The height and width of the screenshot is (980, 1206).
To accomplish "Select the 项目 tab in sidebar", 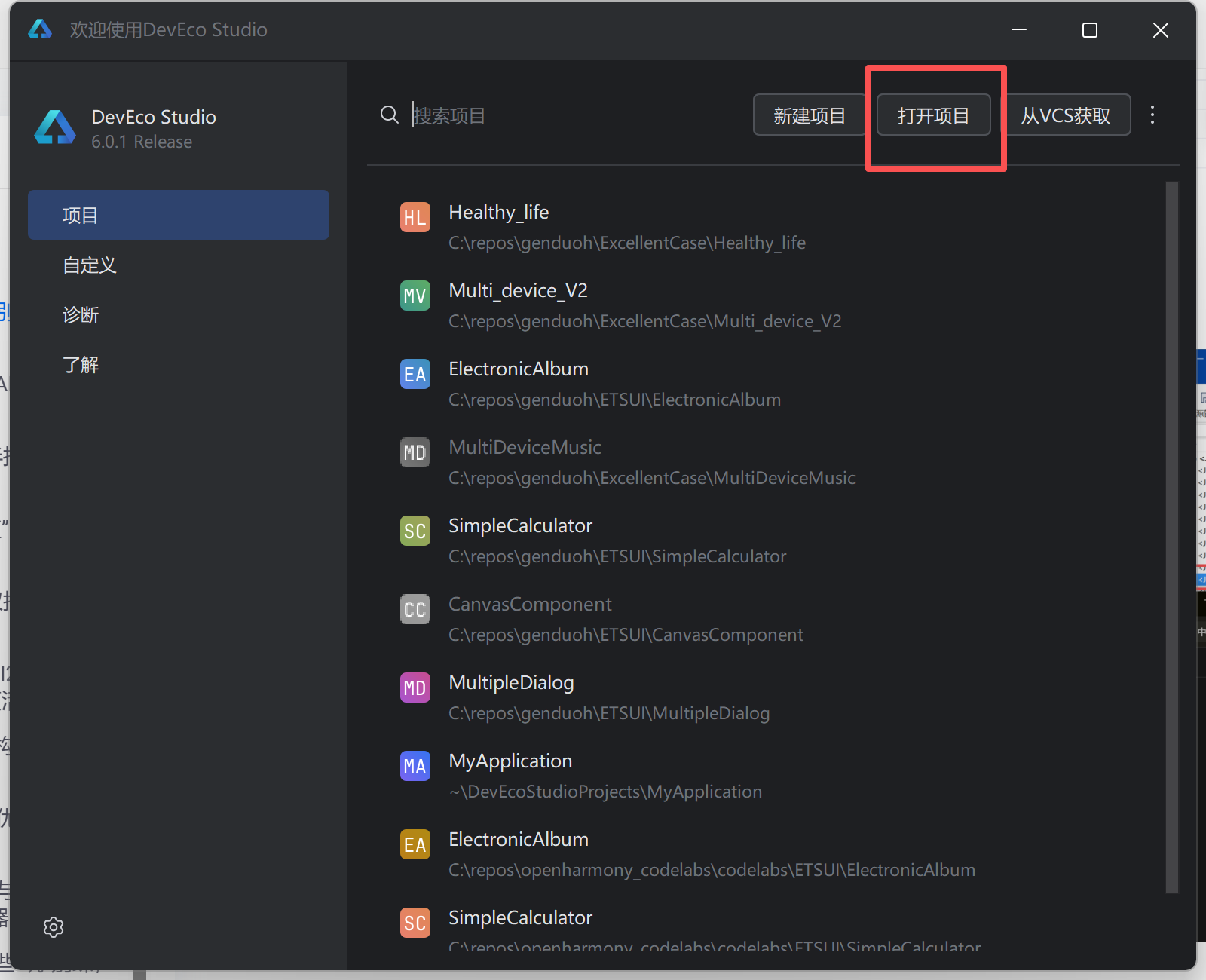I will tap(179, 215).
